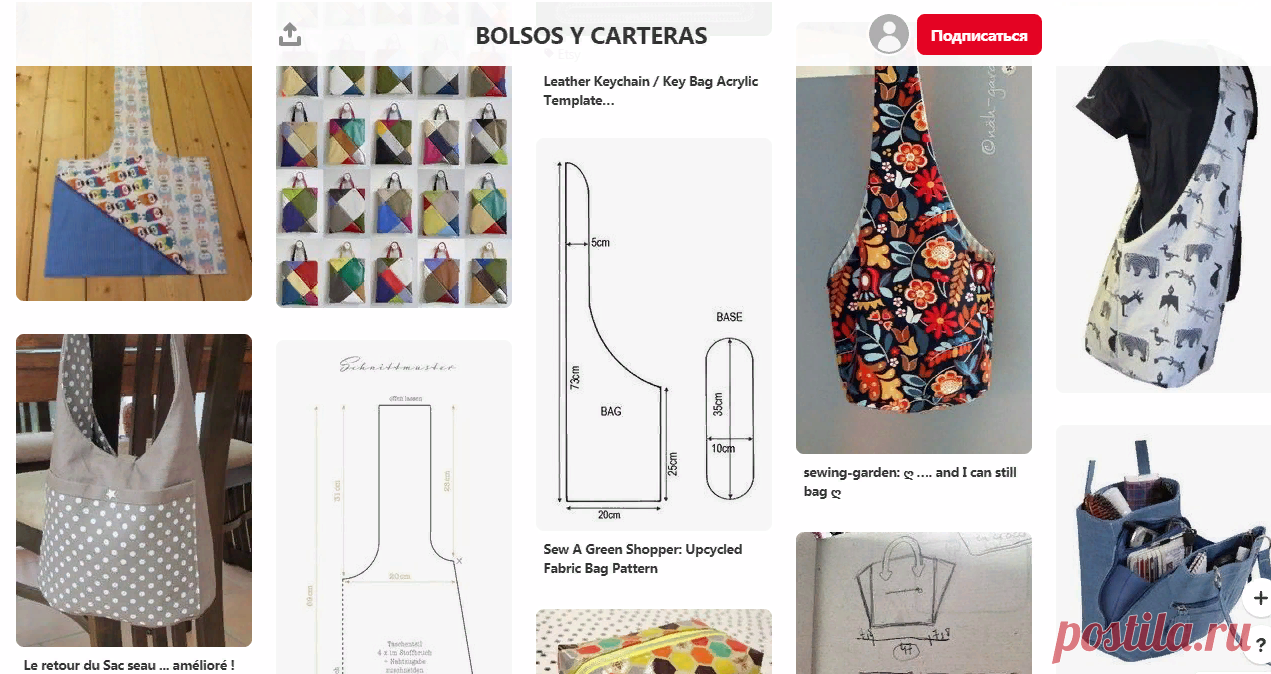Open the sewing-garden pin caption link

(x=910, y=482)
